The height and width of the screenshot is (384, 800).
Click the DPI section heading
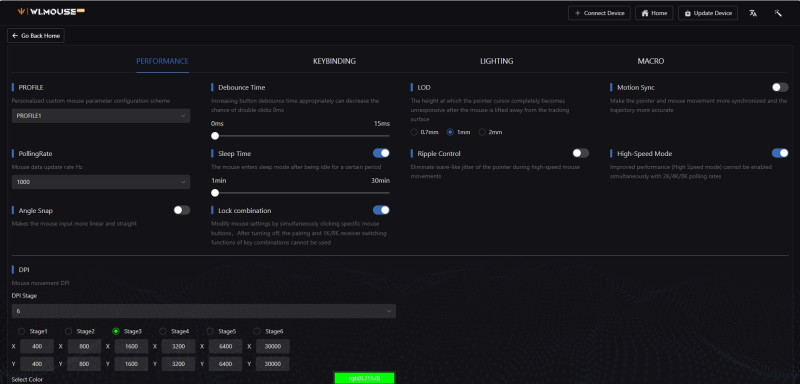pyautogui.click(x=24, y=270)
